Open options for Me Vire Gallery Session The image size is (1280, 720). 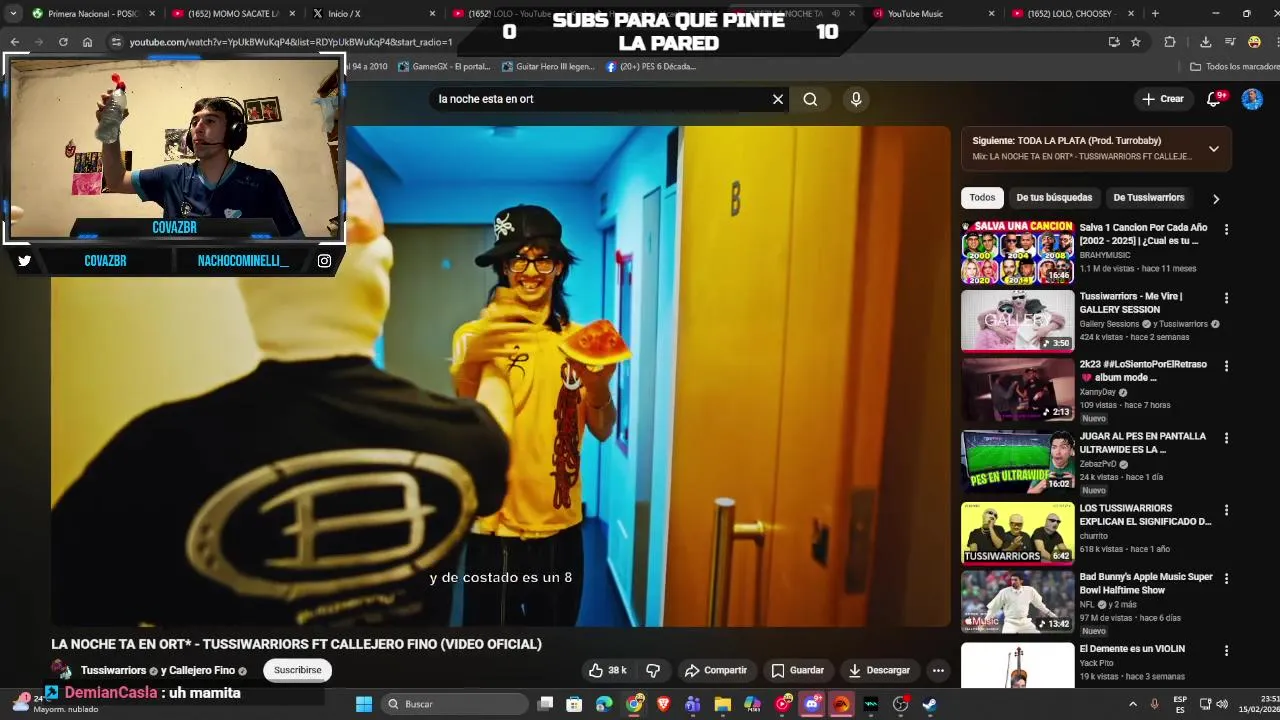(x=1226, y=298)
